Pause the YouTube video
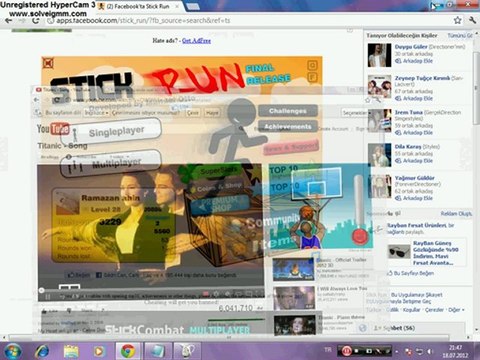This screenshot has width=480, height=360. pyautogui.click(x=48, y=296)
